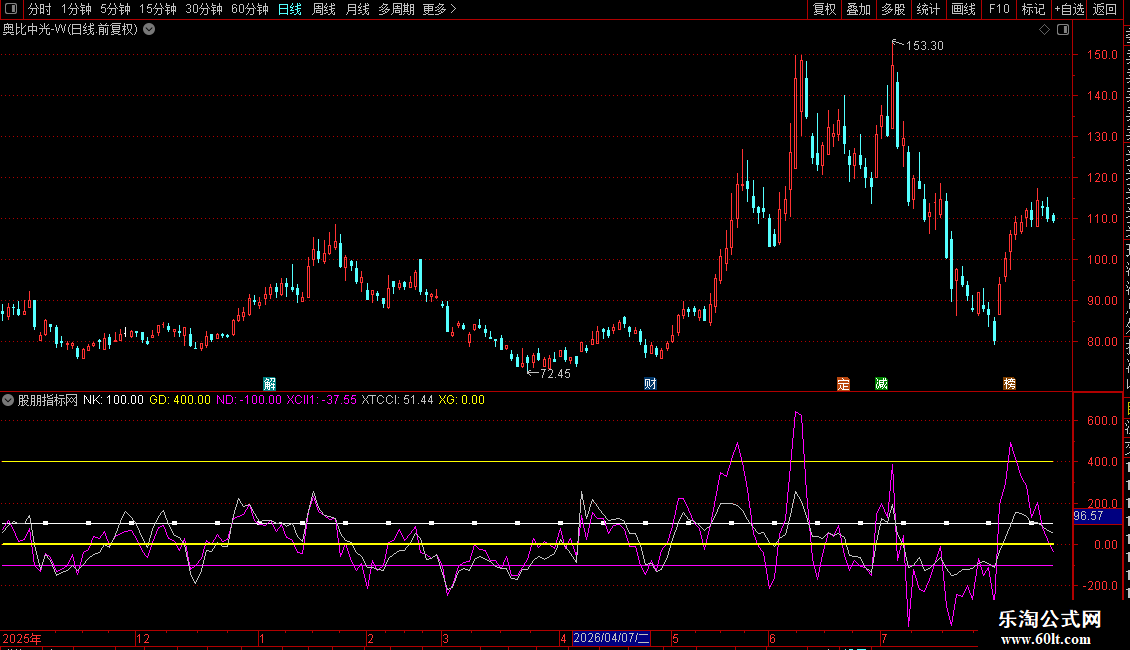
Task: Click the NK: 100.00 indicator value
Action: click(113, 400)
